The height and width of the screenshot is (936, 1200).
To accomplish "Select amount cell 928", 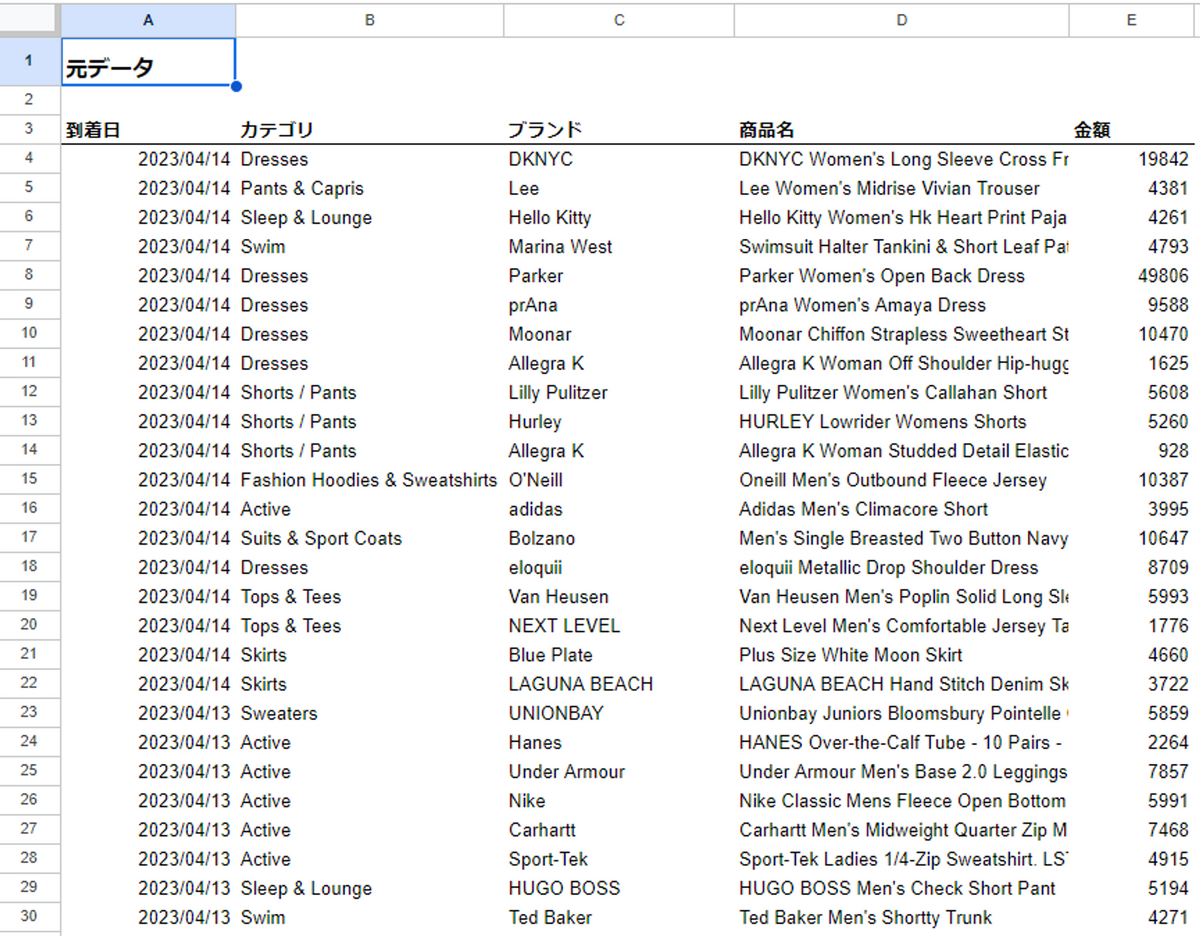I will tap(1131, 450).
